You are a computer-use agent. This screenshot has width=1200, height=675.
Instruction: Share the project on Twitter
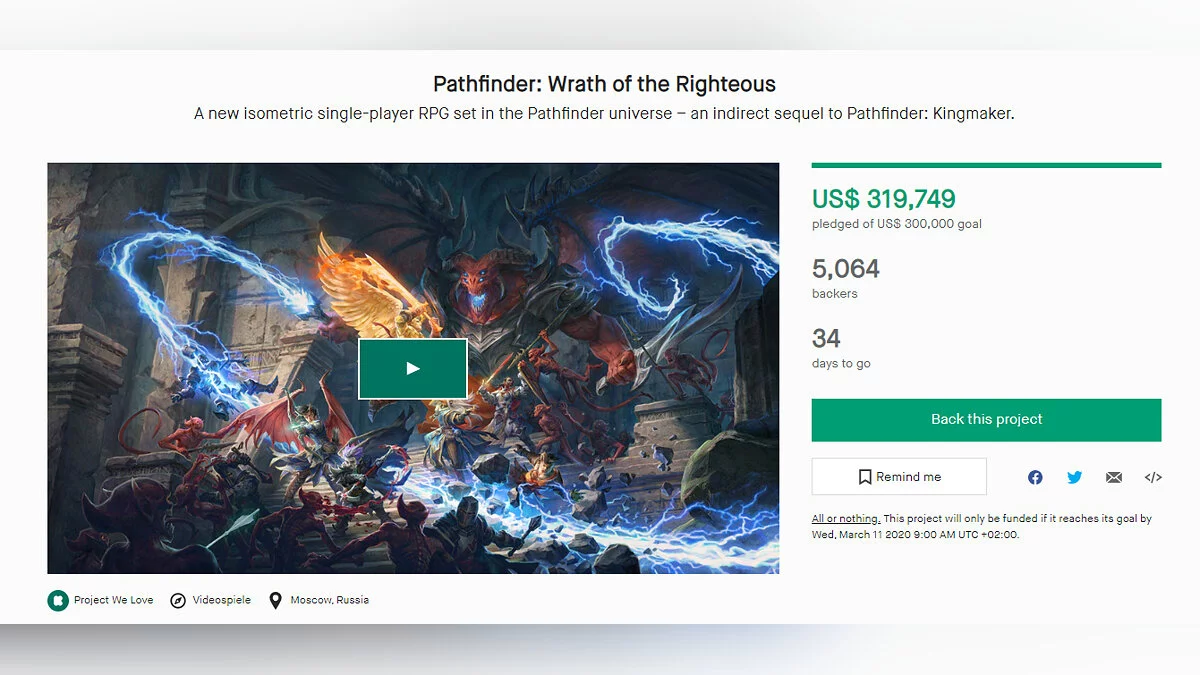1074,477
